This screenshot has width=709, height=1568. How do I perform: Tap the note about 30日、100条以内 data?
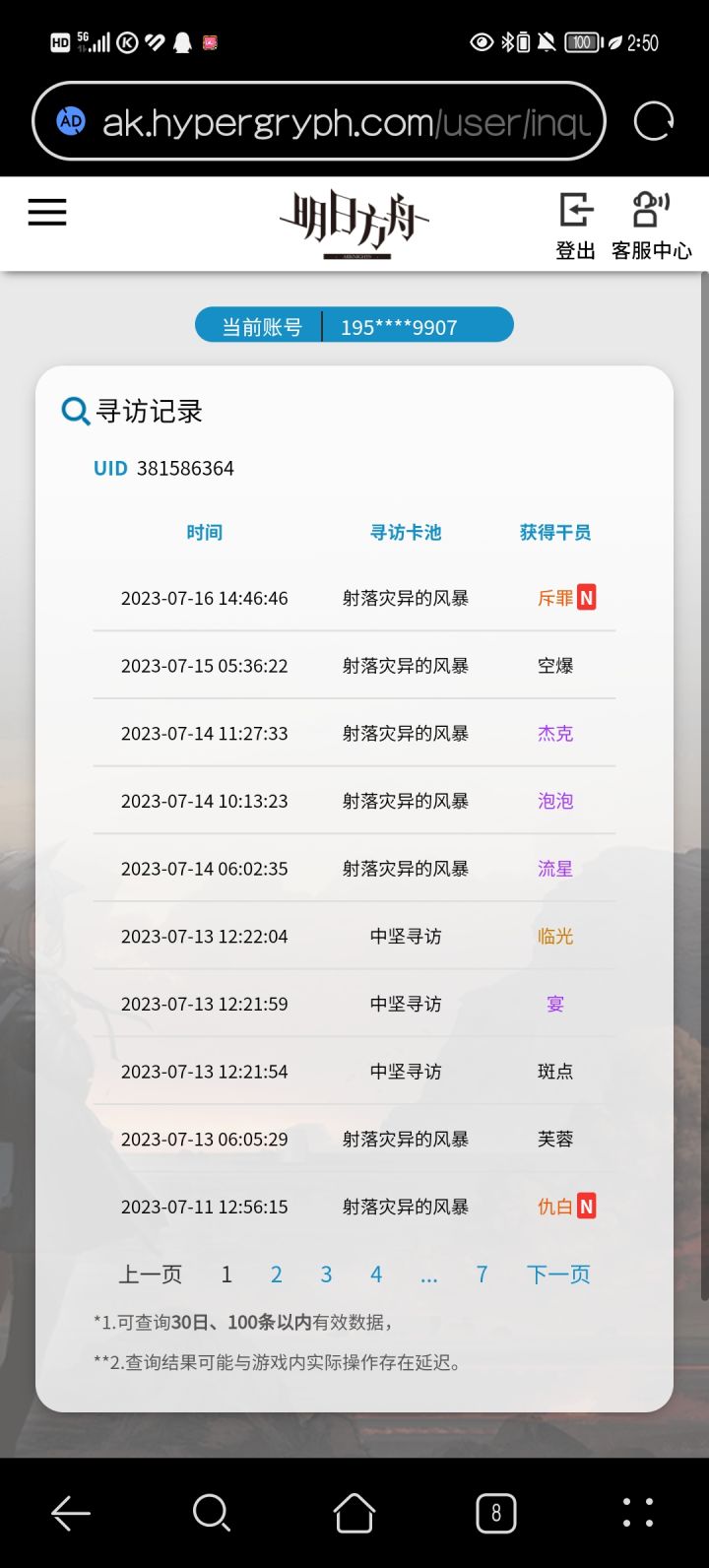pos(243,1322)
